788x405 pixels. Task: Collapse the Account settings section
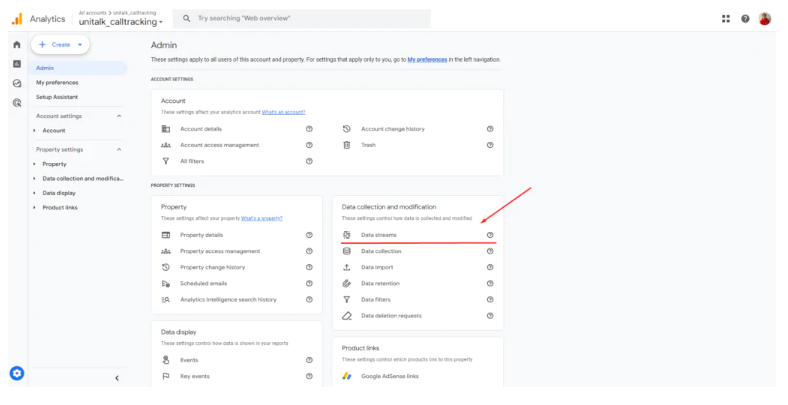(120, 116)
